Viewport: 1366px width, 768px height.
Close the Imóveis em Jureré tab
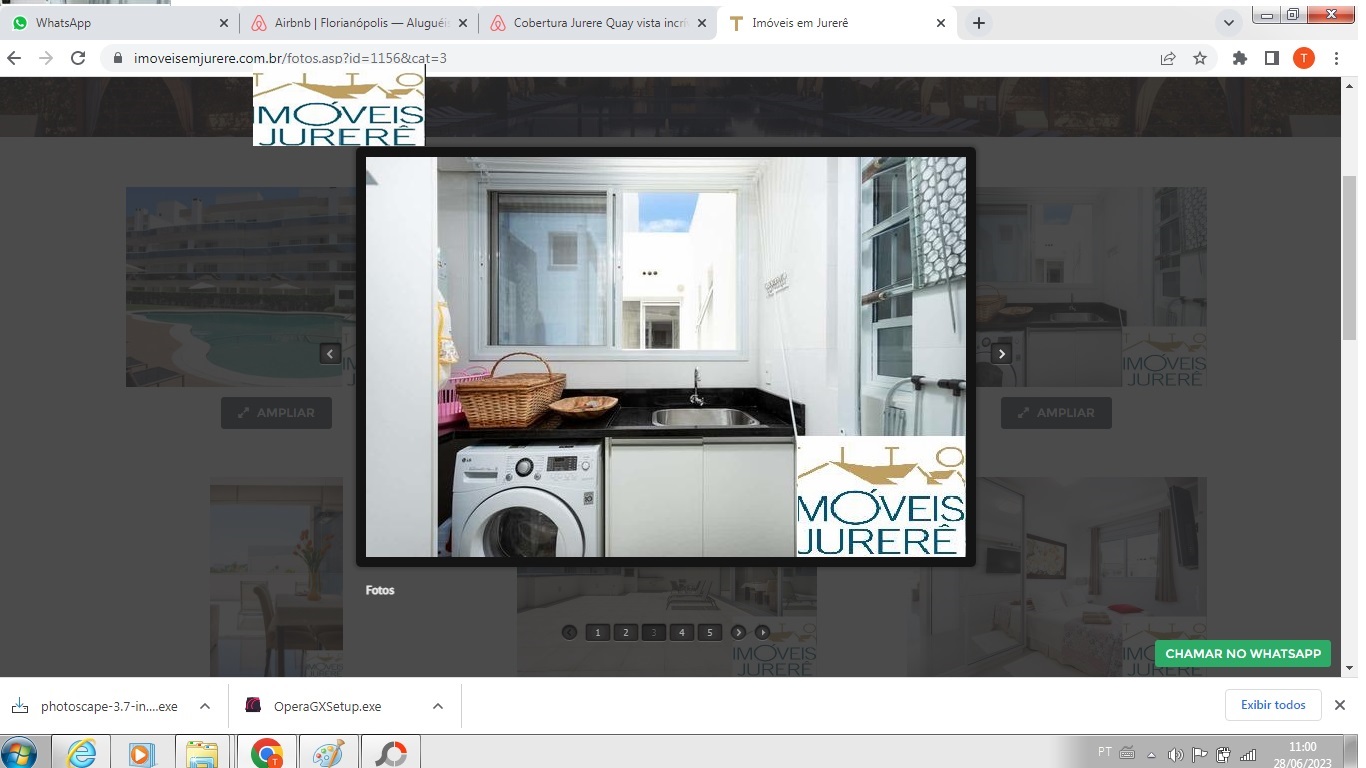[x=941, y=23]
